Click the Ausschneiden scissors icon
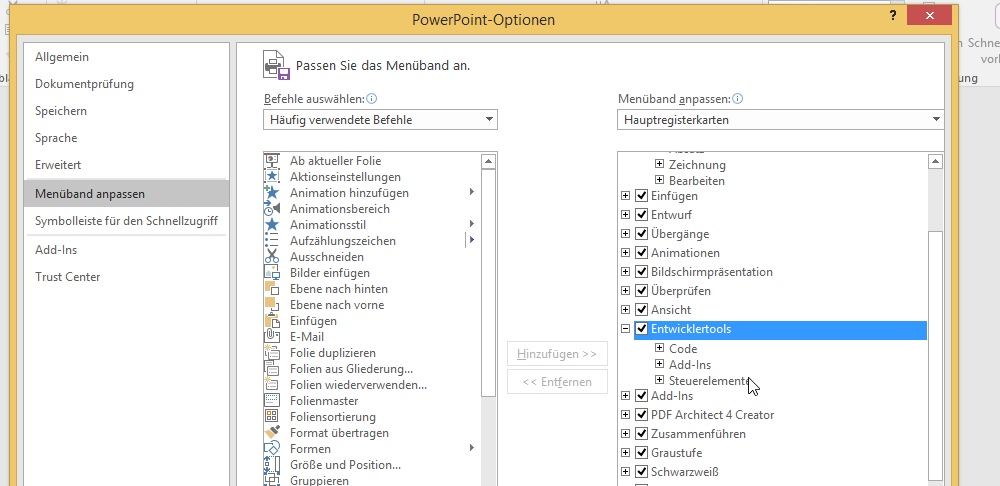The width and height of the screenshot is (1000, 486). pyautogui.click(x=272, y=256)
